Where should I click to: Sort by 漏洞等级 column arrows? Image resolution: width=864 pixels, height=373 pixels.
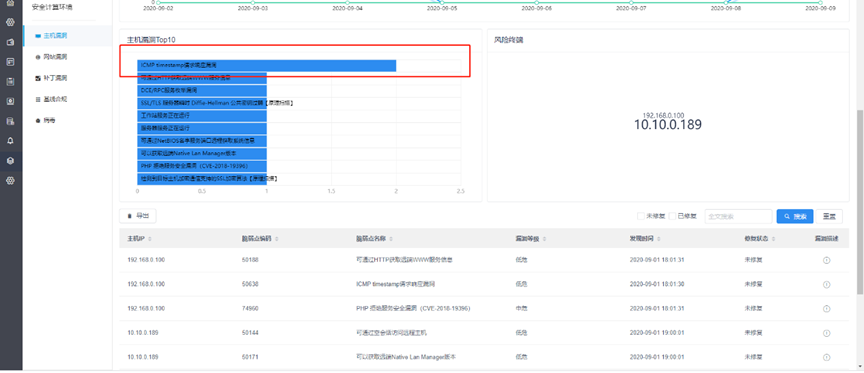[544, 239]
